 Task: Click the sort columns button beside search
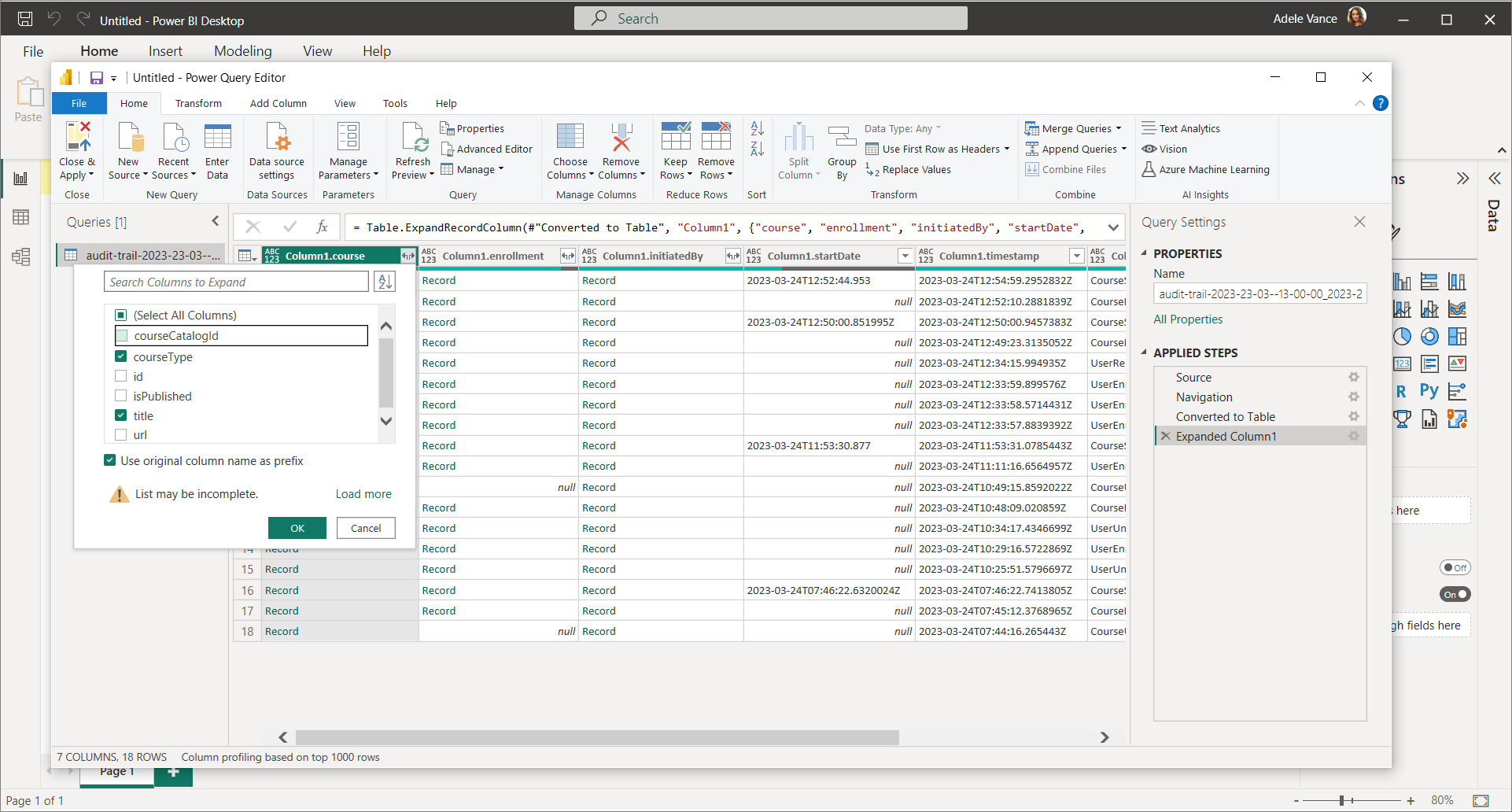pyautogui.click(x=385, y=282)
